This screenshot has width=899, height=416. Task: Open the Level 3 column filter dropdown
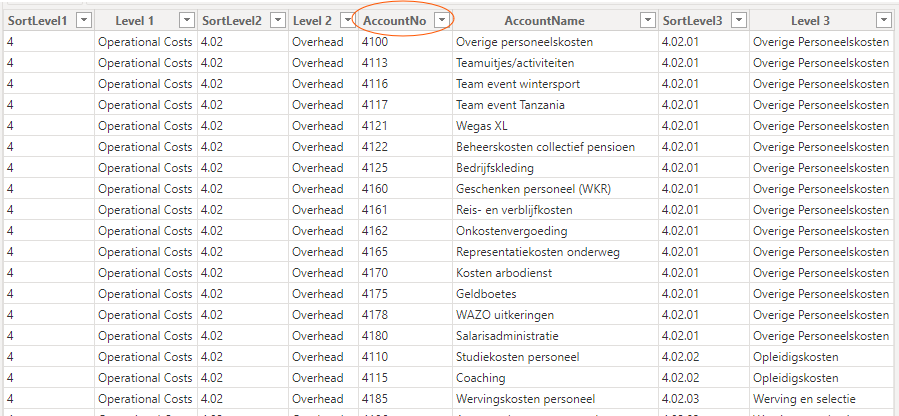tap(883, 21)
